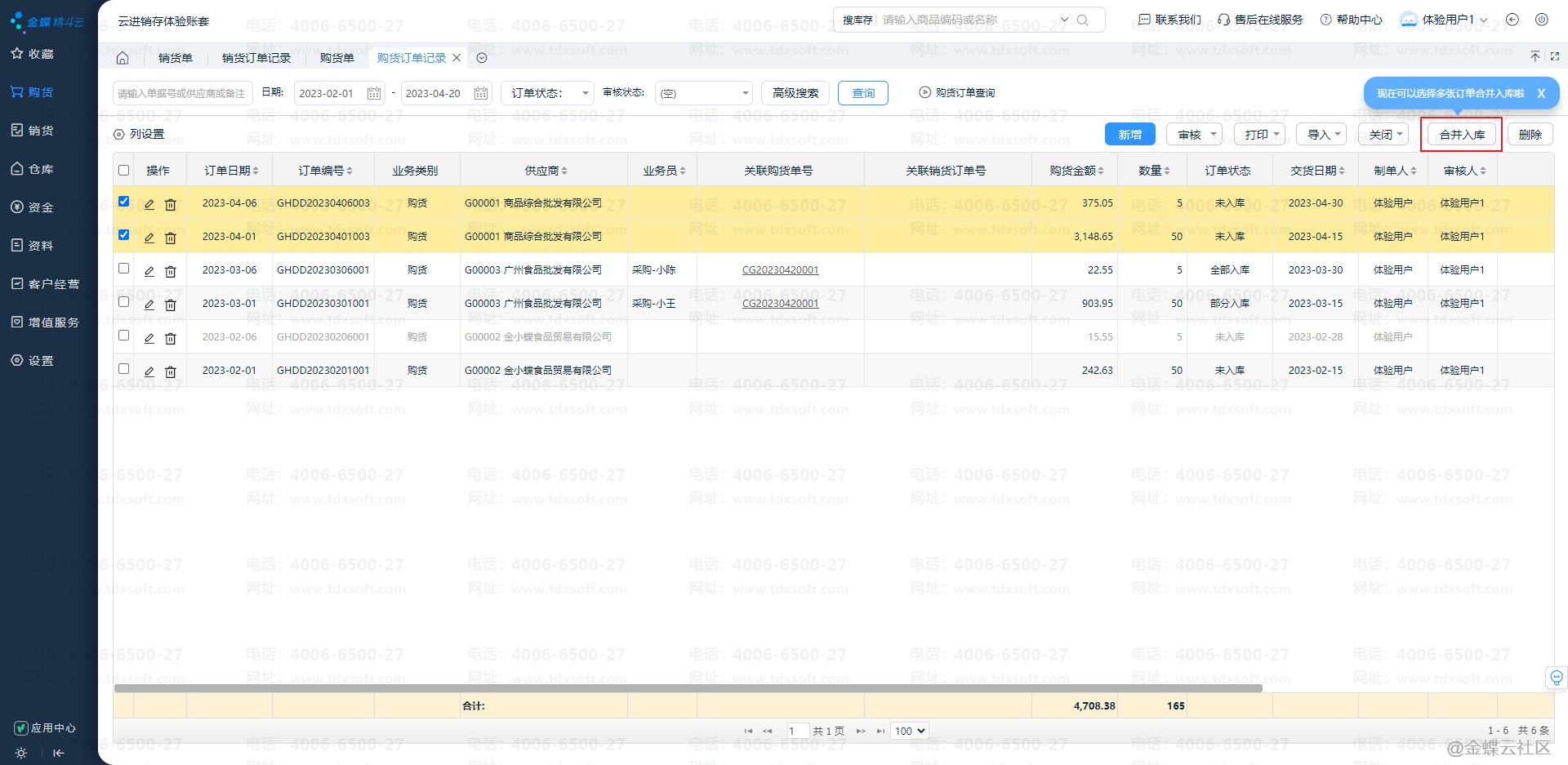1568x765 pixels.
Task: Click the horizontal scrollbar below the table
Action: [688, 688]
